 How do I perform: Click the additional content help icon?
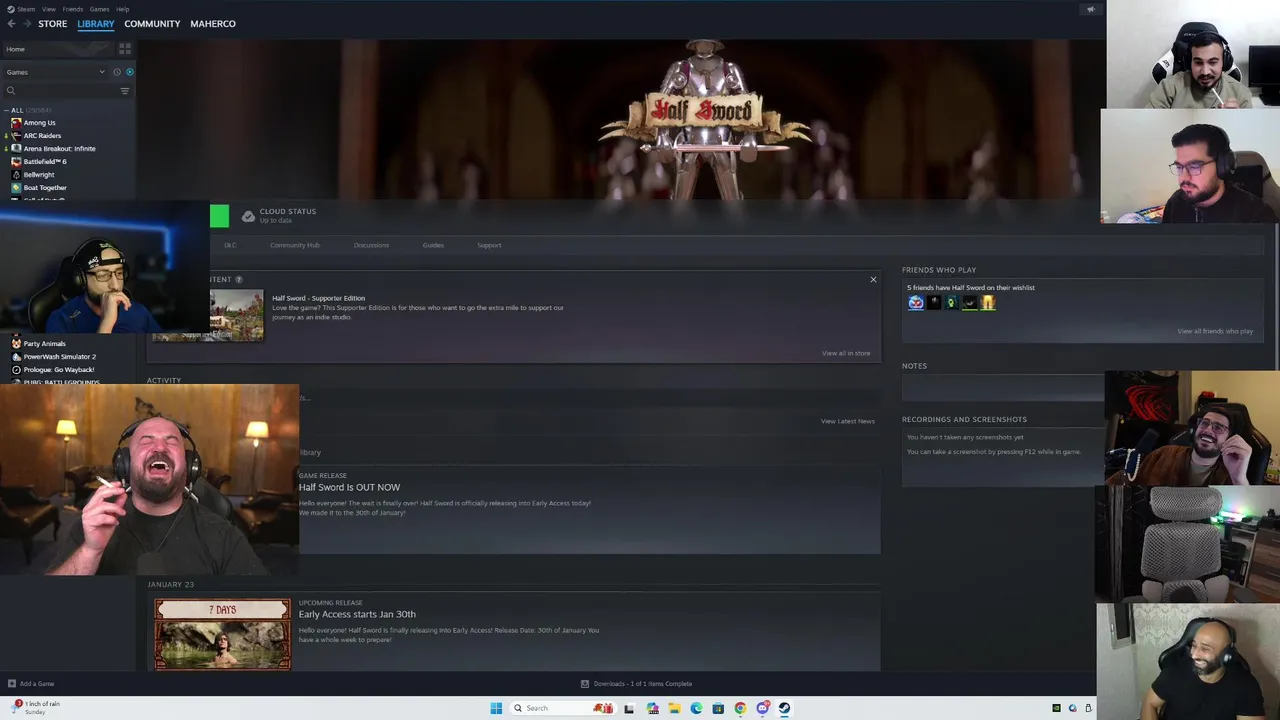[x=238, y=280]
